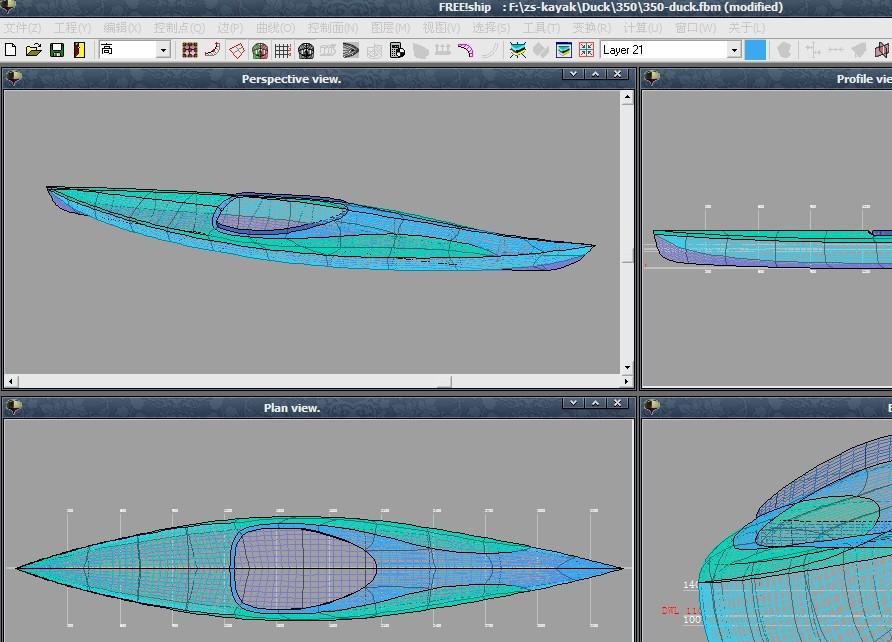Click the hydrostatics calculator icon
Screen dimensions: 892x642
coord(397,50)
